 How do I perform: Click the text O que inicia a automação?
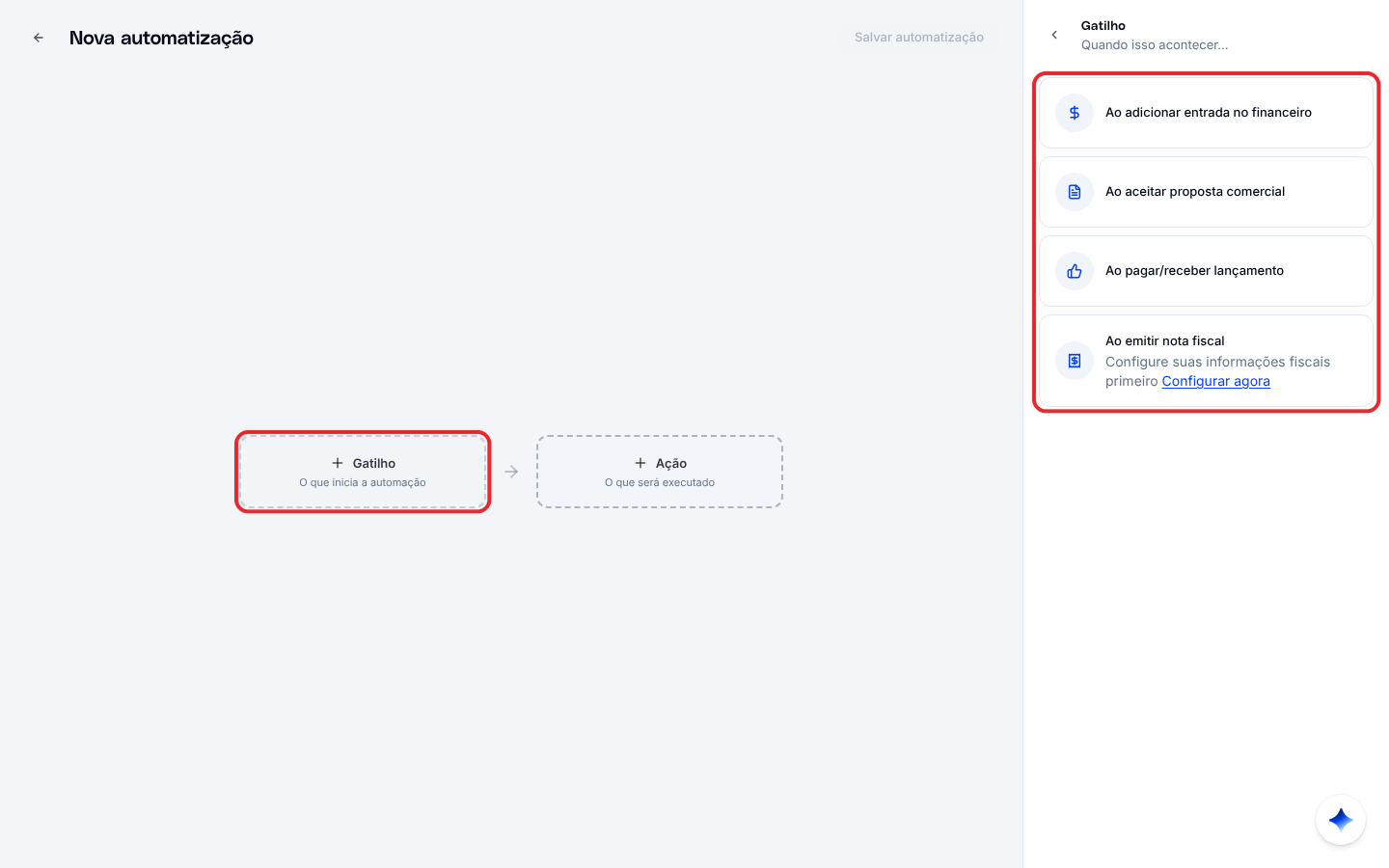363,482
